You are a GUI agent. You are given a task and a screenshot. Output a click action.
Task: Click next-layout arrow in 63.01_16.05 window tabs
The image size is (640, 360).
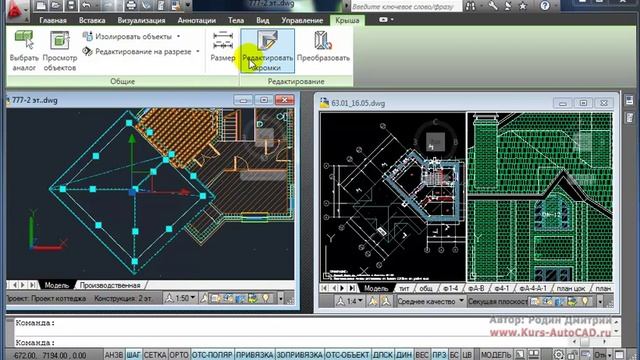[342, 288]
